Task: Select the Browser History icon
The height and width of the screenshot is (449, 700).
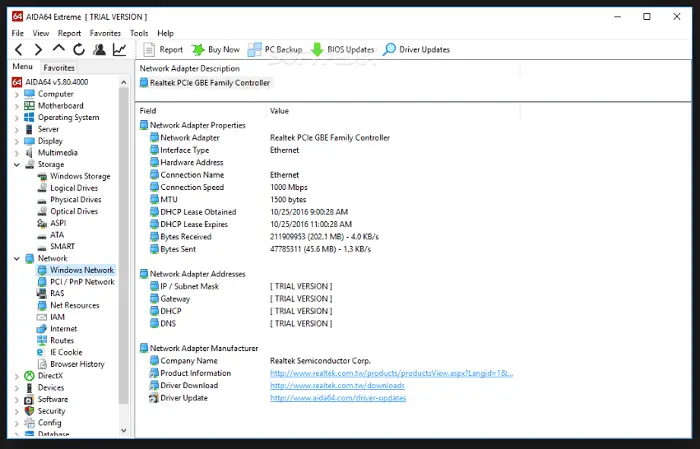Action: (x=42, y=364)
